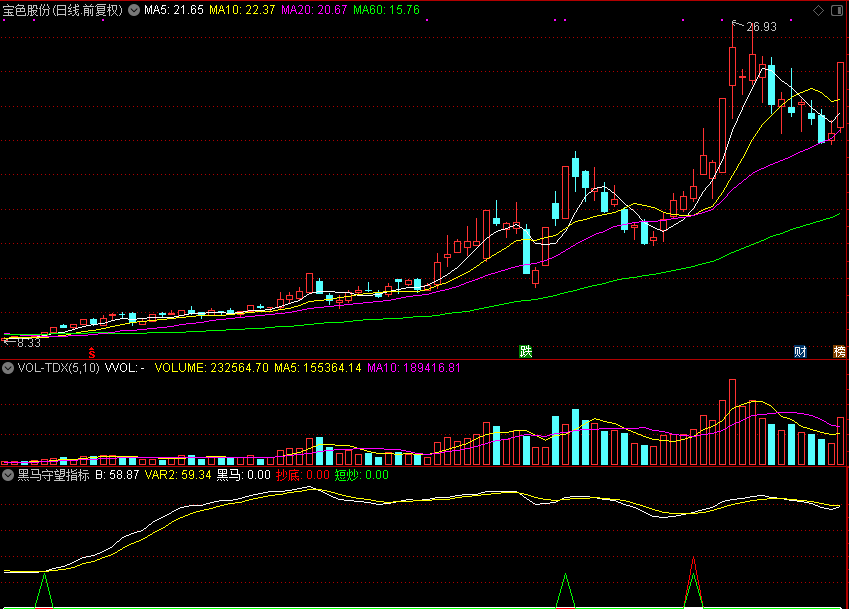Open the blue 财 marker
This screenshot has height=609, width=849.
[x=800, y=351]
